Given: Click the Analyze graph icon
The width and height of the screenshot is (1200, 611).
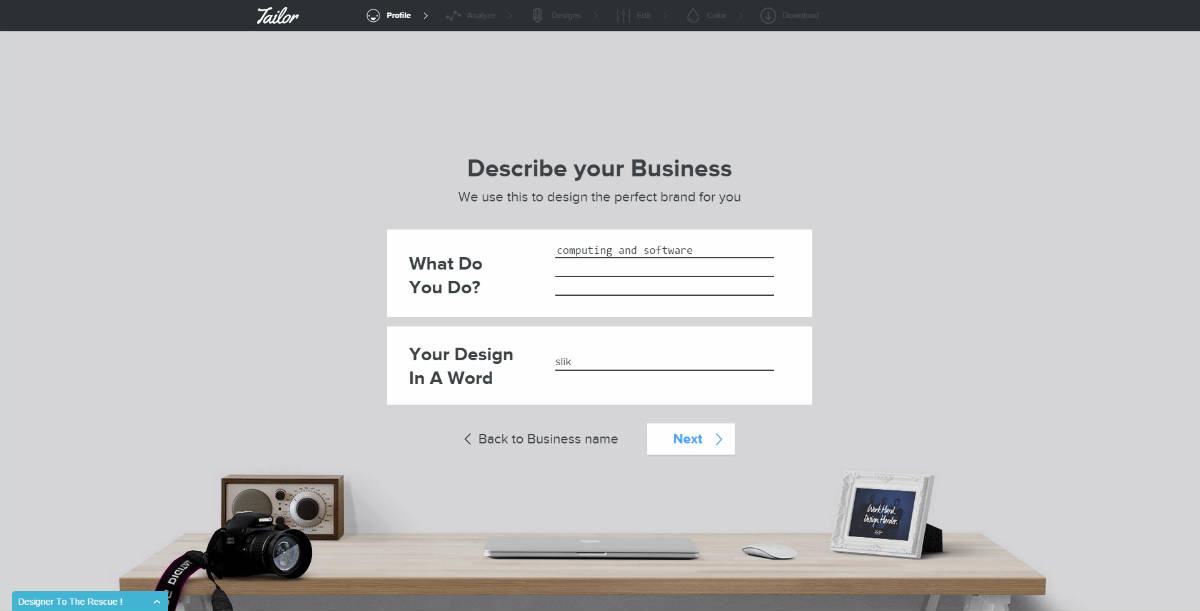Looking at the screenshot, I should click(453, 15).
